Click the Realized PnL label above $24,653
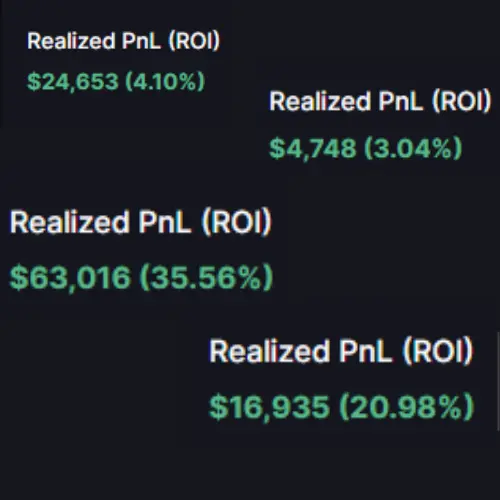The image size is (500, 500). click(123, 41)
